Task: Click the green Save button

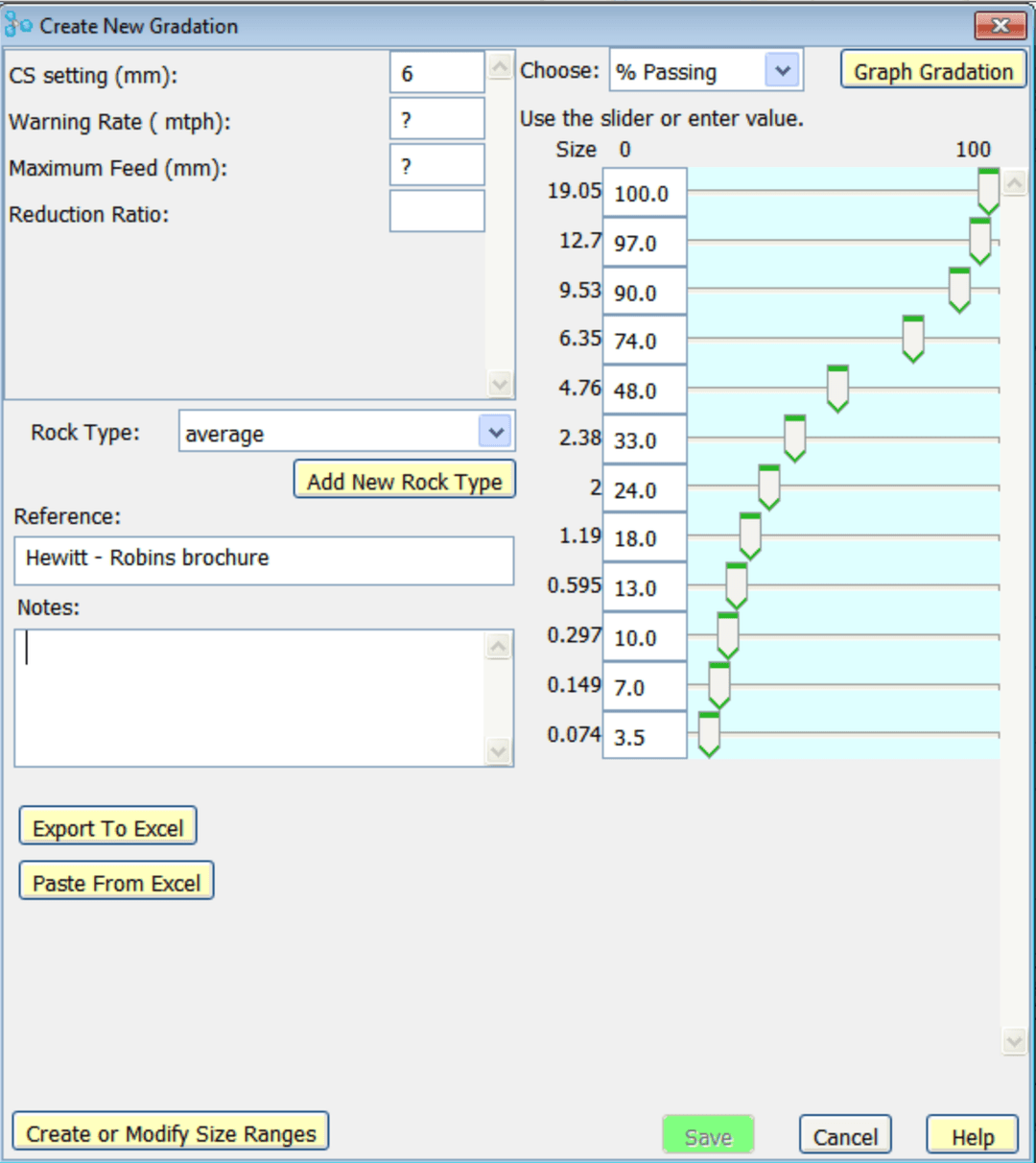Action: click(708, 1136)
